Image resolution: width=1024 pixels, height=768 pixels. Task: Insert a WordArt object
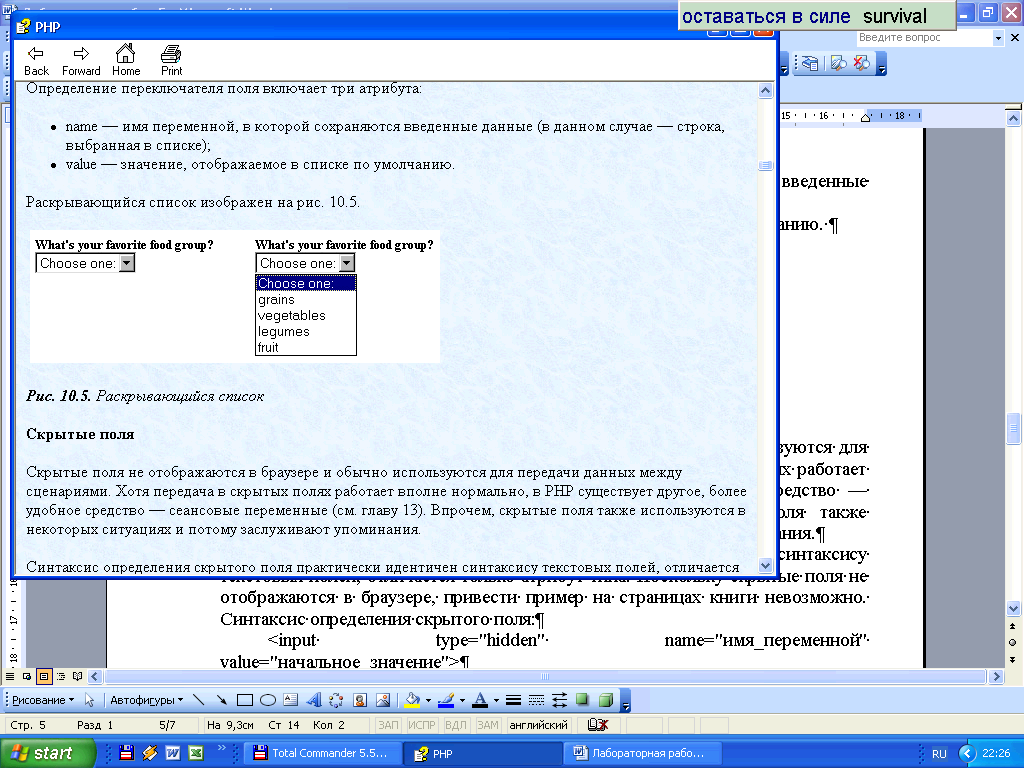(x=313, y=700)
